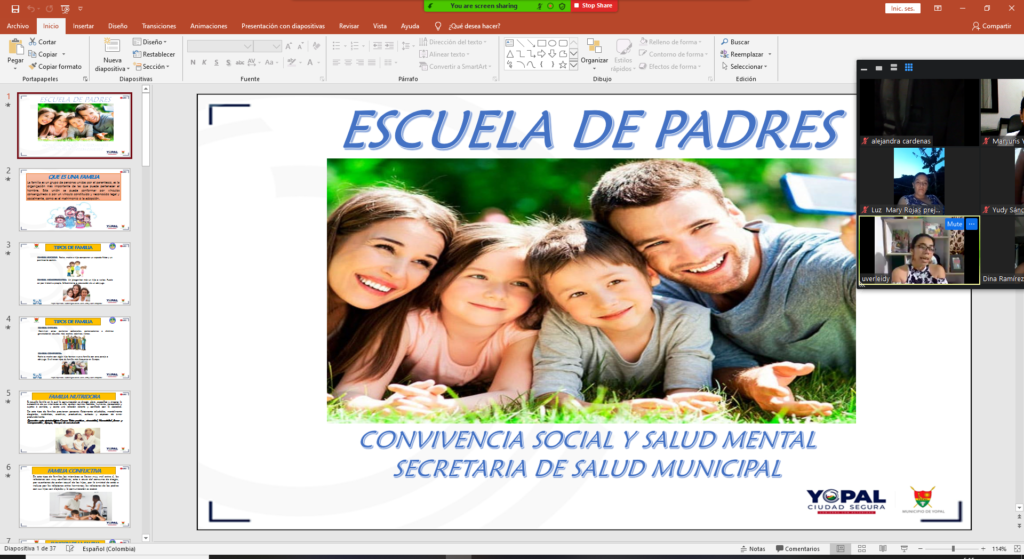Click fit slide to window icon
The width and height of the screenshot is (1024, 559).
[x=1017, y=549]
